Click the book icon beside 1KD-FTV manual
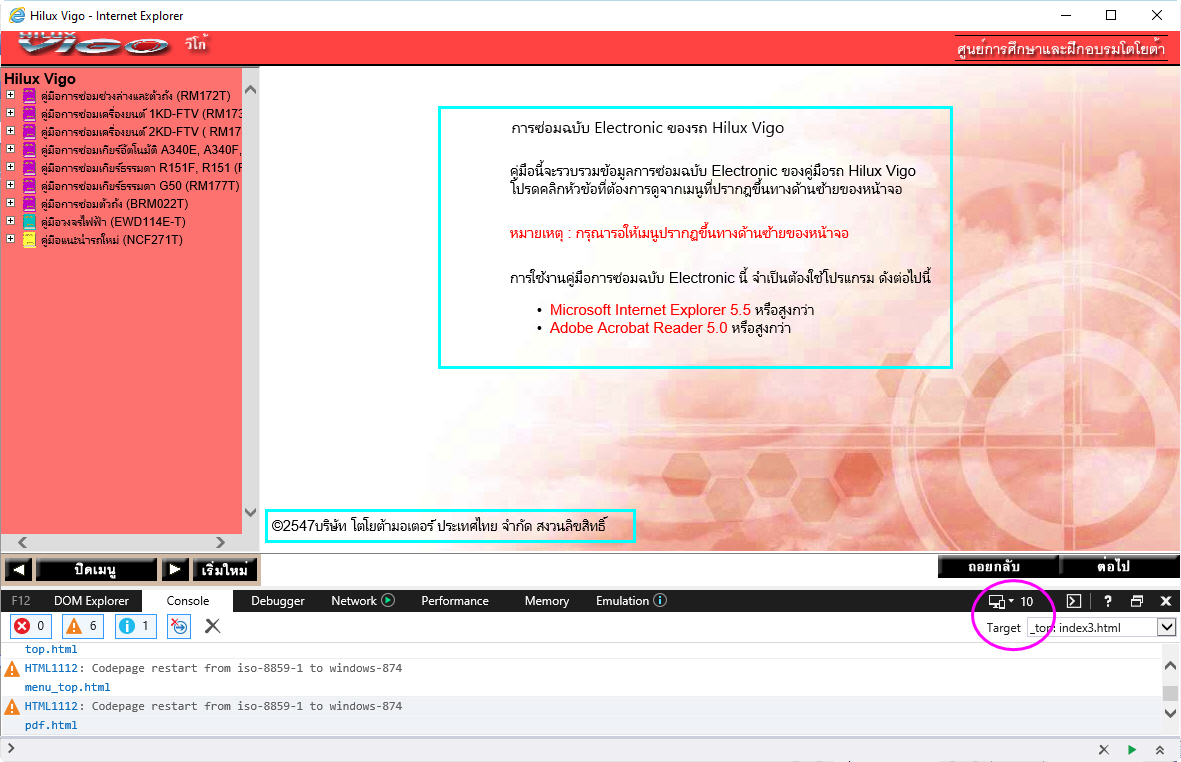This screenshot has width=1181, height=762. tap(29, 114)
